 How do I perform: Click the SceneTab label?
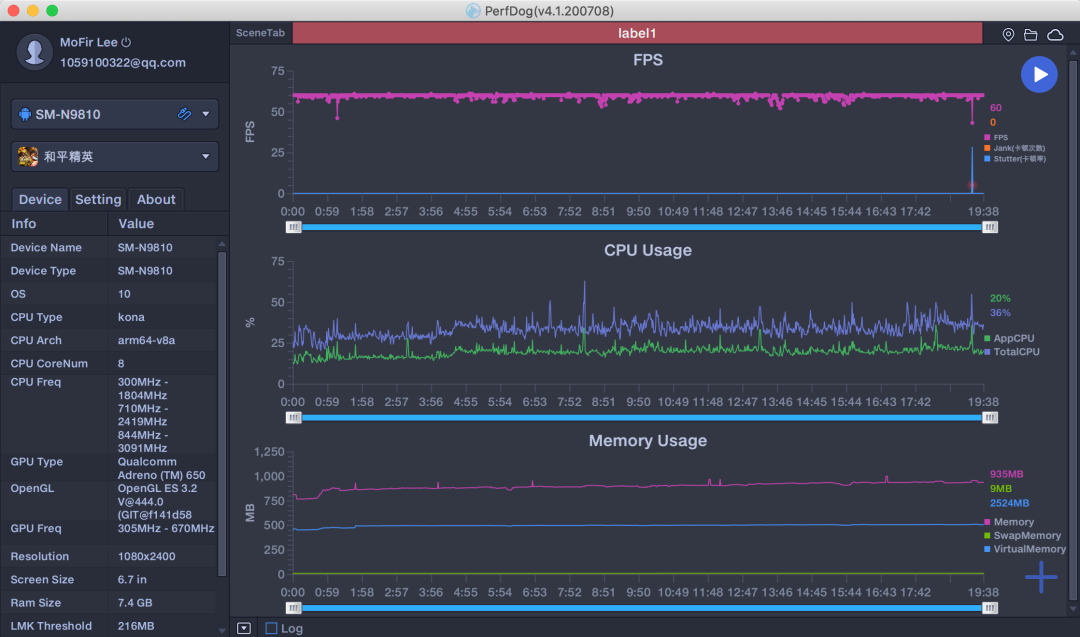click(x=260, y=33)
